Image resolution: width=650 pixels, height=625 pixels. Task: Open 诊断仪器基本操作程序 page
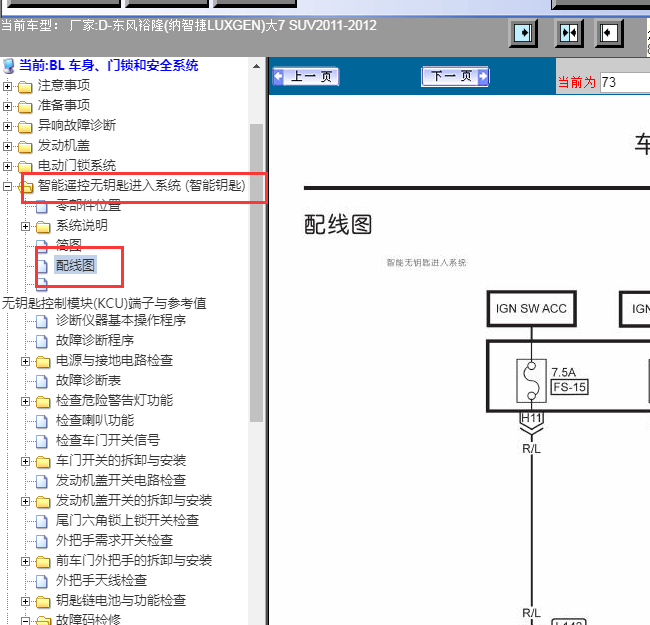(x=121, y=320)
